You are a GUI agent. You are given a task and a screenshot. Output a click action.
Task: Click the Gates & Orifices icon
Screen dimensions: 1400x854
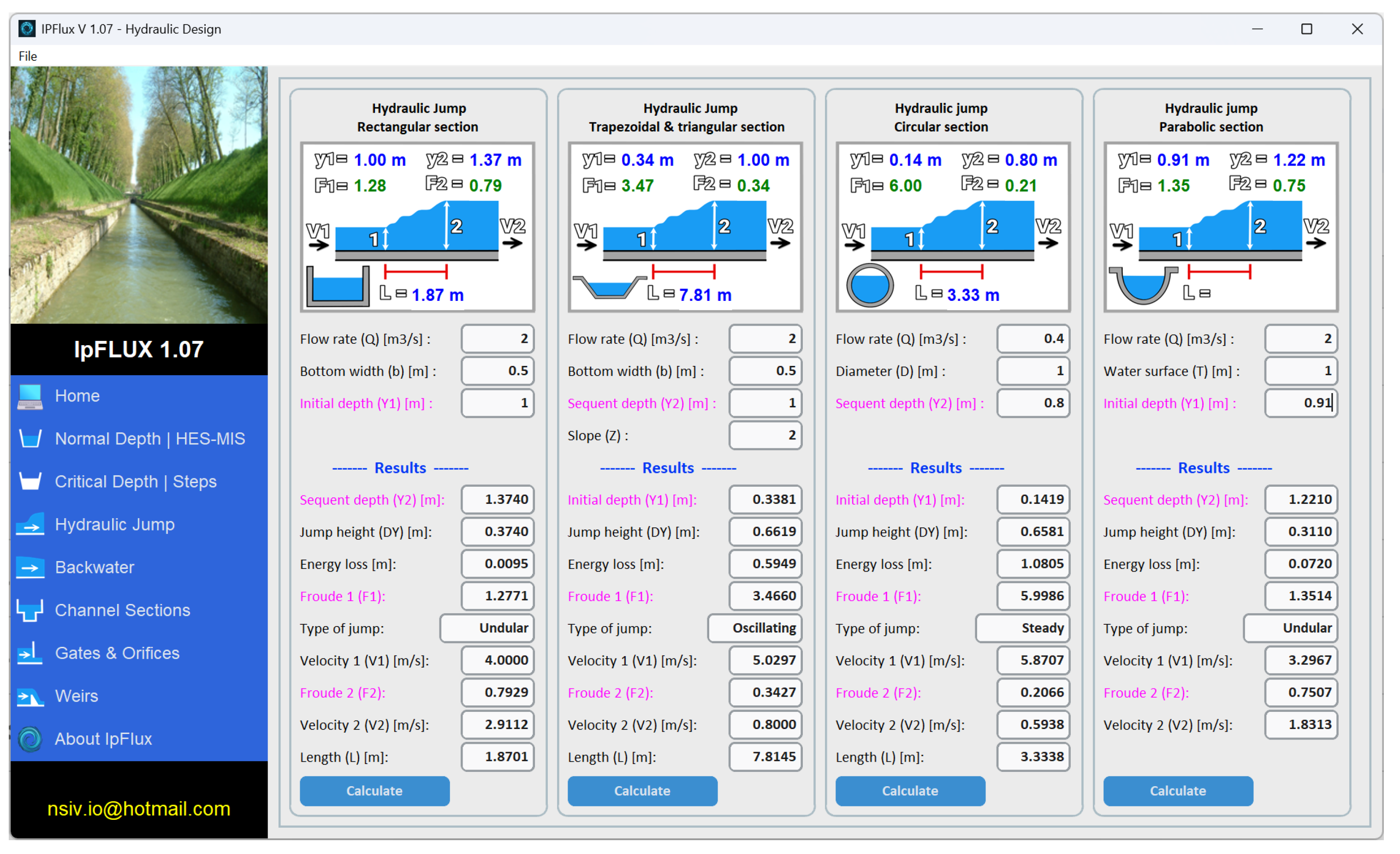pyautogui.click(x=30, y=653)
